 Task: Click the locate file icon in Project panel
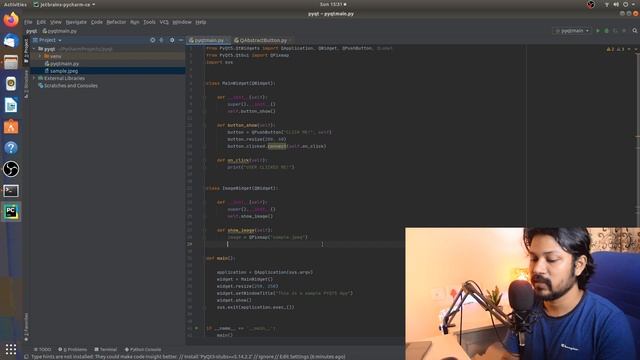point(153,40)
